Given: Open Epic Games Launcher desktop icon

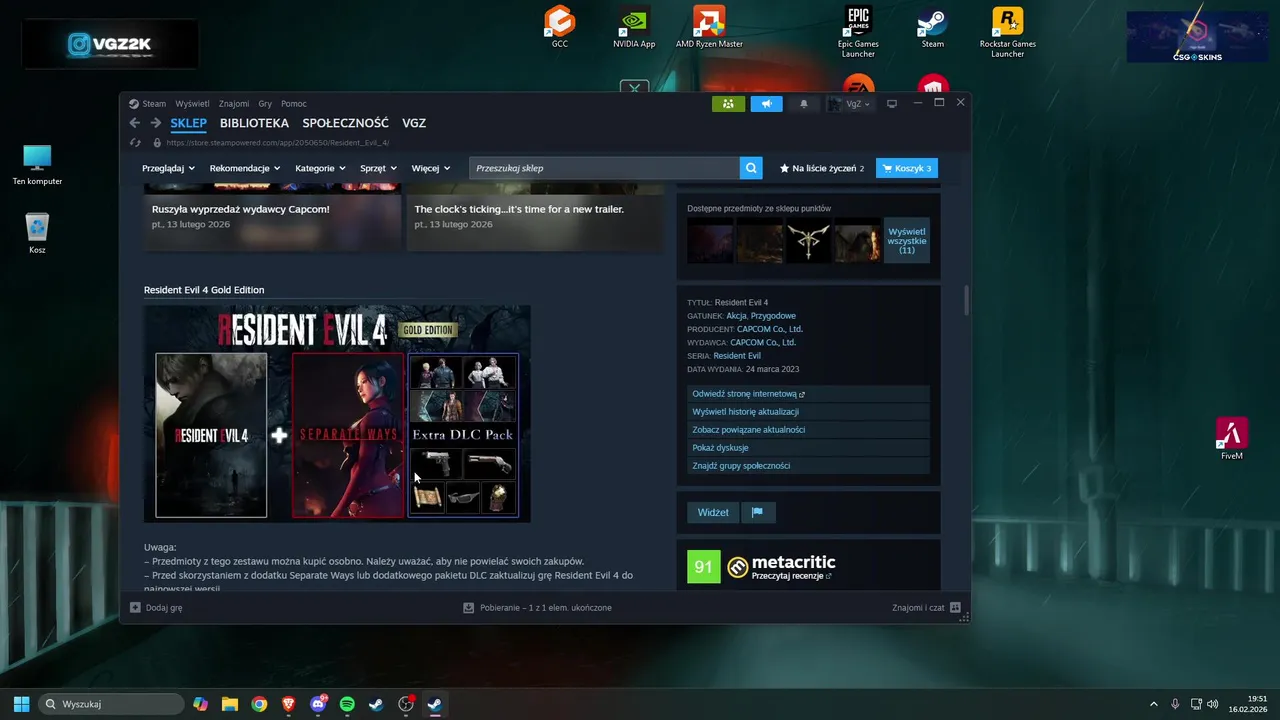Looking at the screenshot, I should tap(858, 32).
